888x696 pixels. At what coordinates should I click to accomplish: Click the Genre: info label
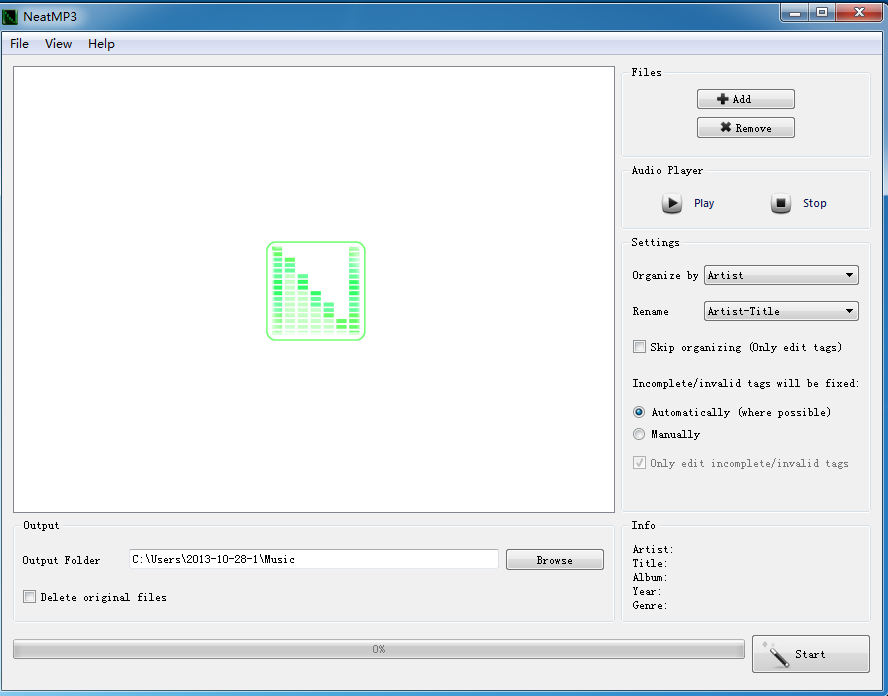[650, 605]
